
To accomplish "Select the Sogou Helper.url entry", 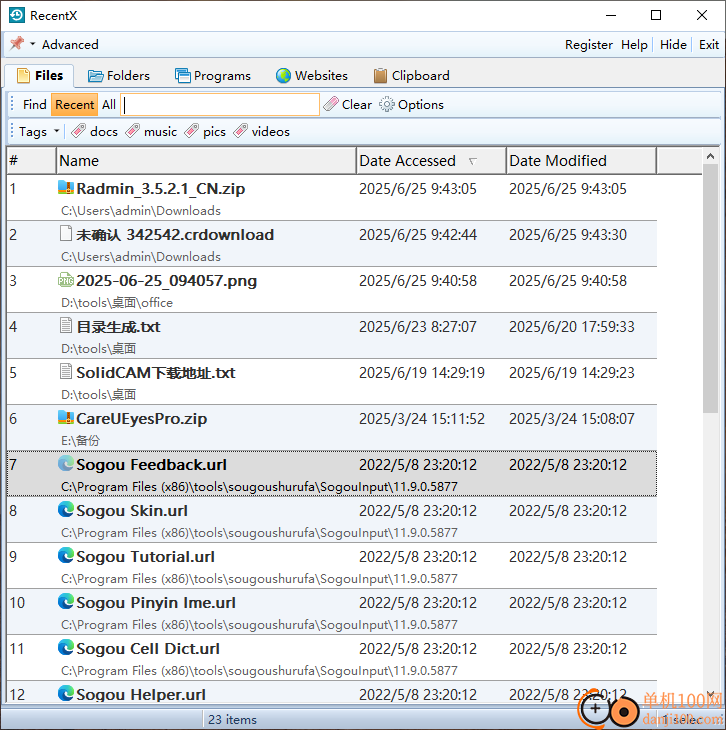I will click(332, 692).
